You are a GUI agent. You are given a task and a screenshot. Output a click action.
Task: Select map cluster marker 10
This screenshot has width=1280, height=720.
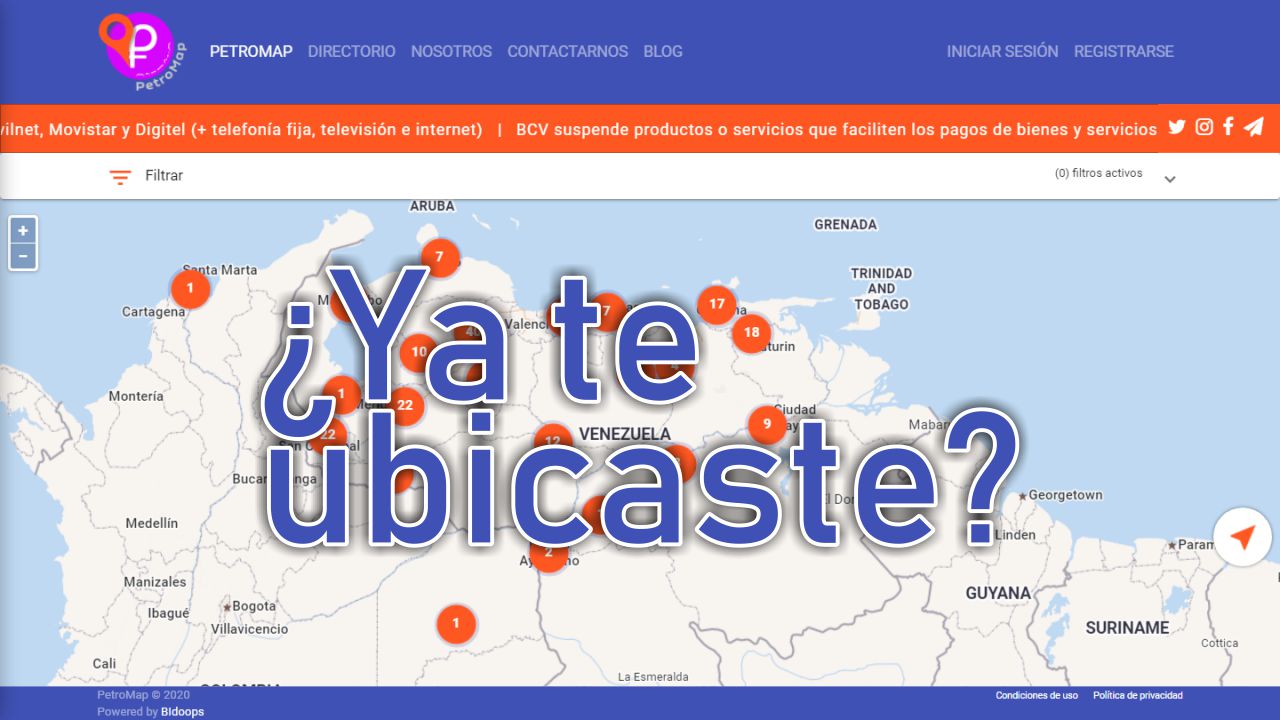click(x=419, y=352)
